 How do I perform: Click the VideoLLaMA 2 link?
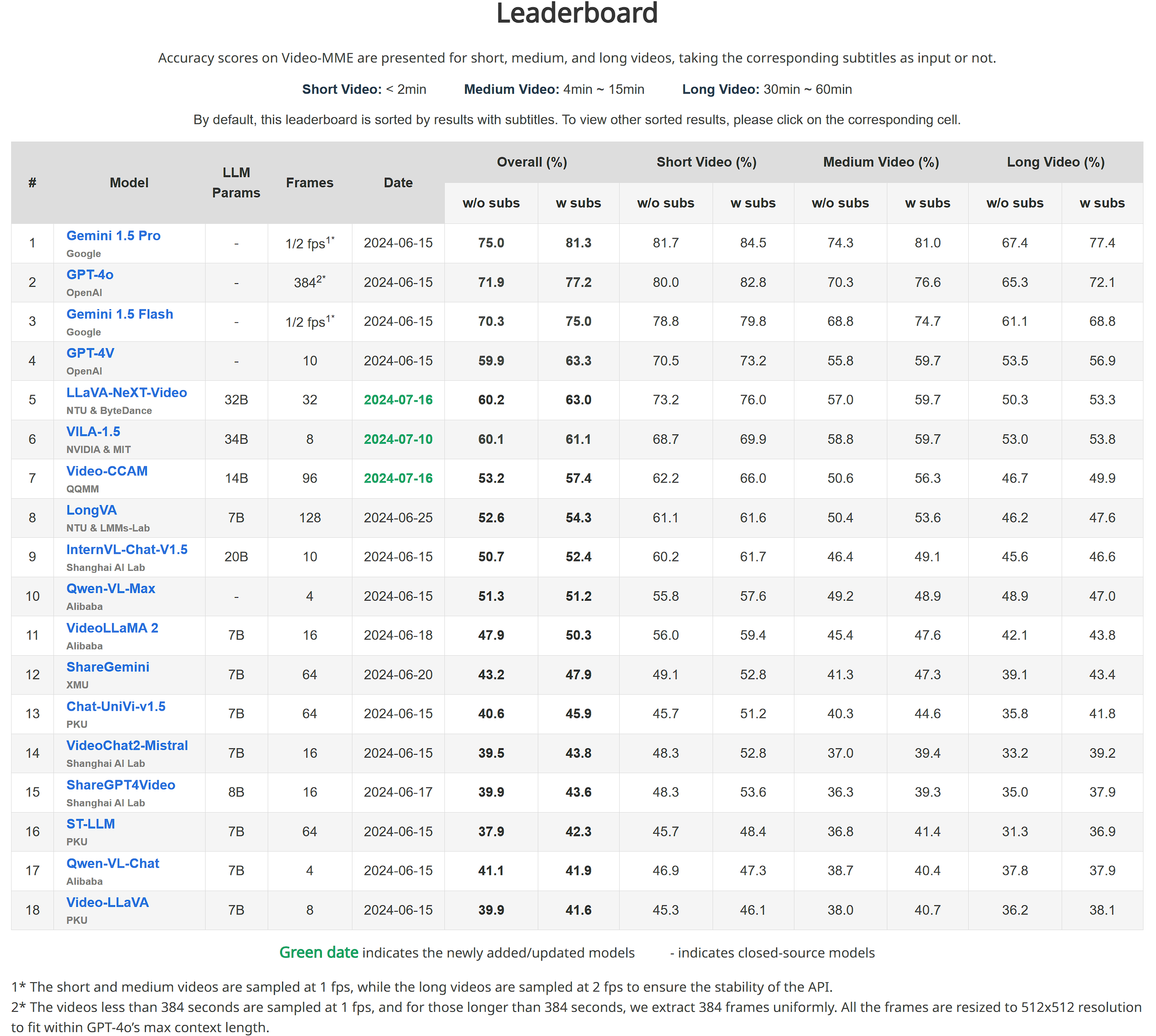point(112,628)
